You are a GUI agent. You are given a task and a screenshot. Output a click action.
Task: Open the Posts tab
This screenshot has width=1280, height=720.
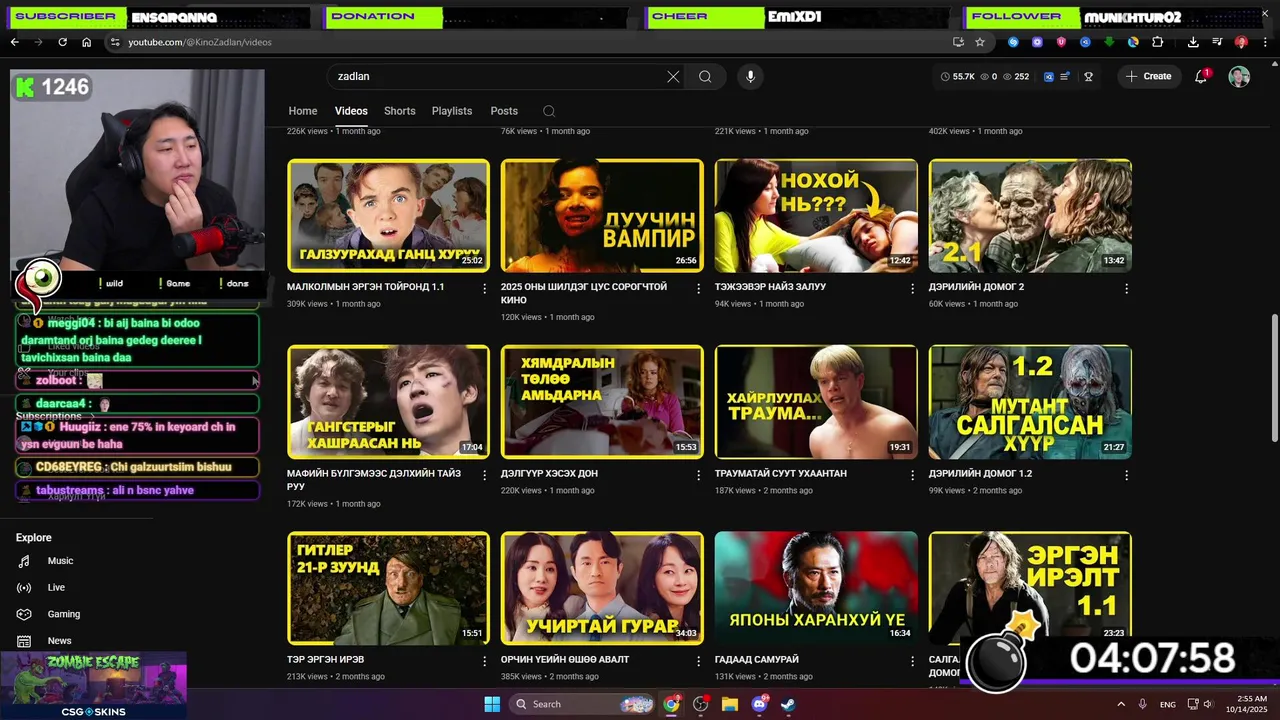click(504, 111)
